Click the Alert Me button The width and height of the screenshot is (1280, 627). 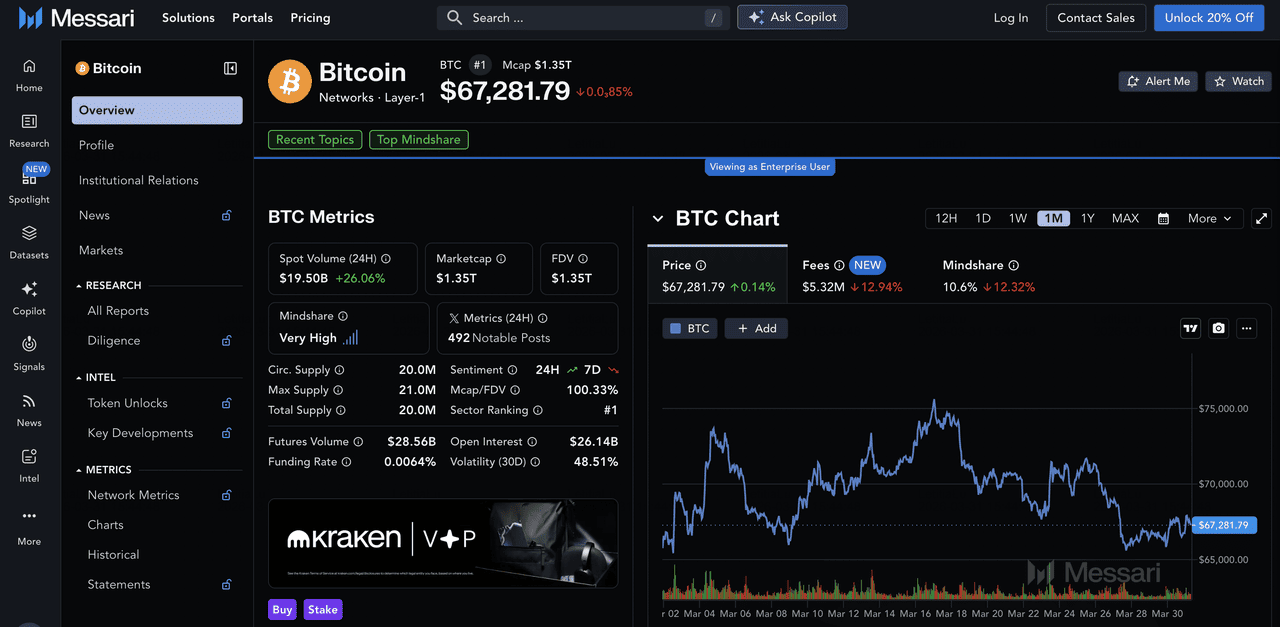[x=1158, y=81]
